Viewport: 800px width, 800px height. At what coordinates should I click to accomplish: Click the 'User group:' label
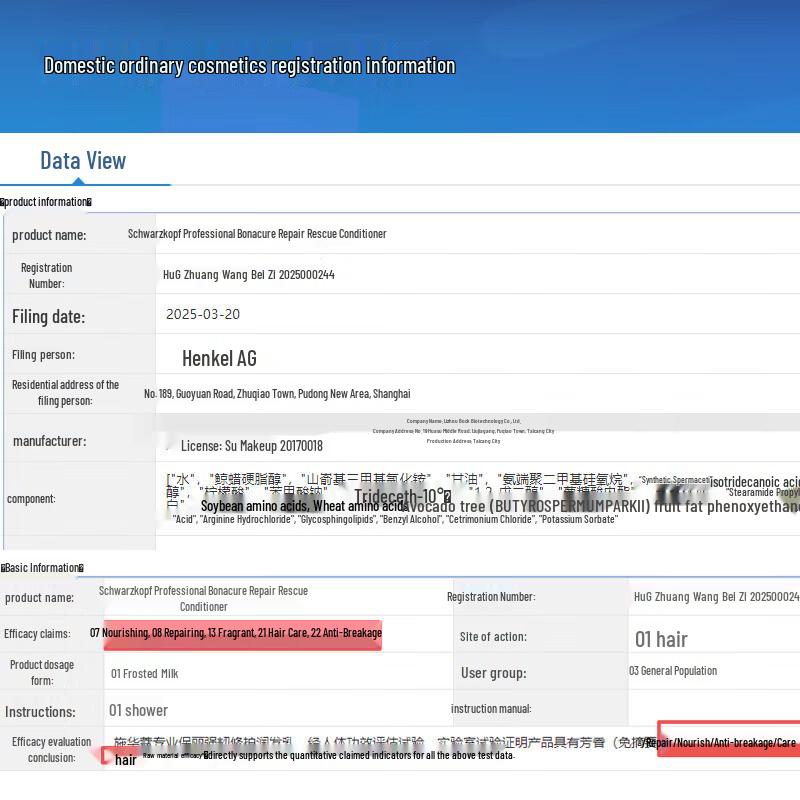tap(493, 673)
